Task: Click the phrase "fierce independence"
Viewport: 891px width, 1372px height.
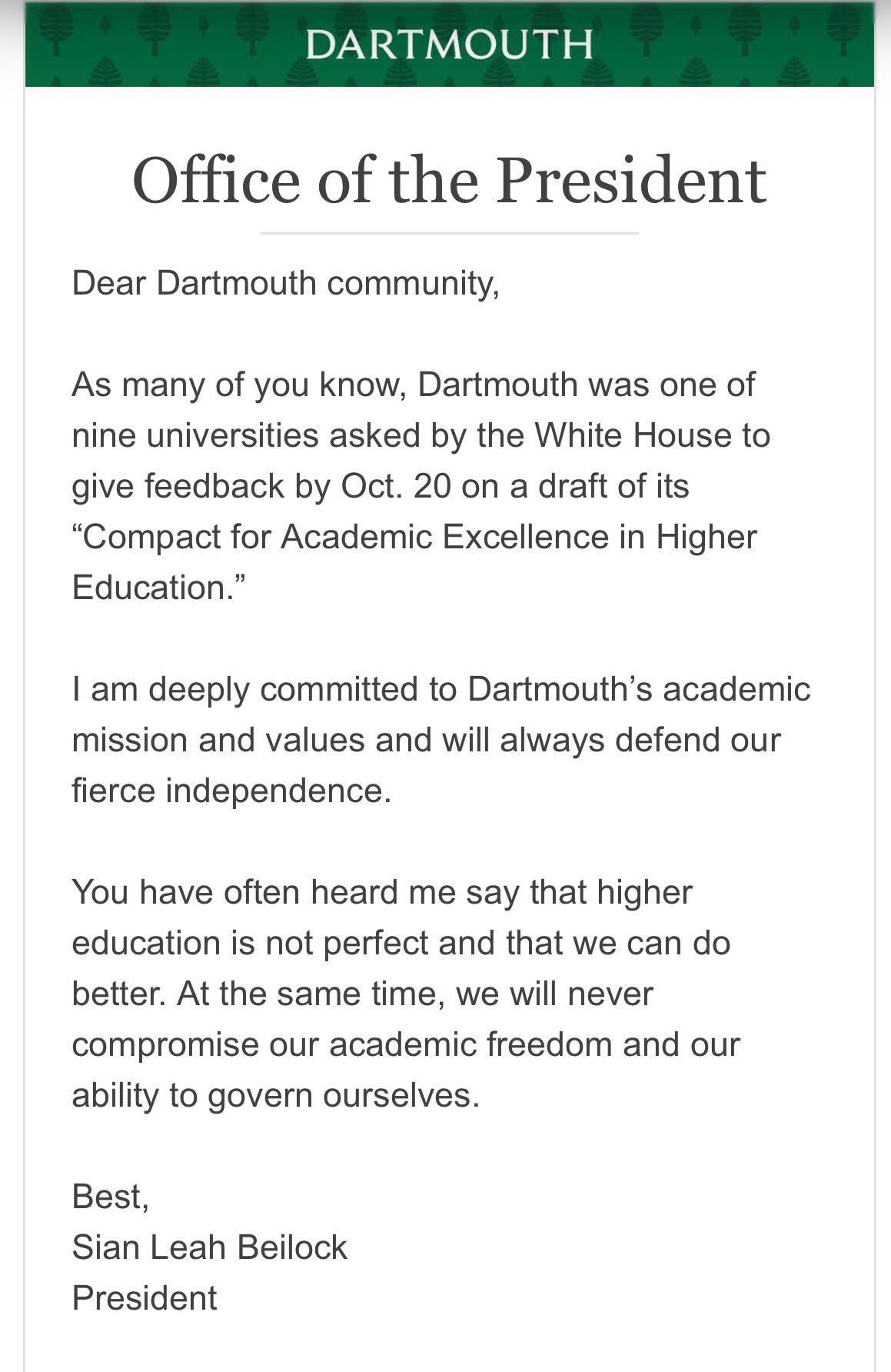Action: pos(231,791)
